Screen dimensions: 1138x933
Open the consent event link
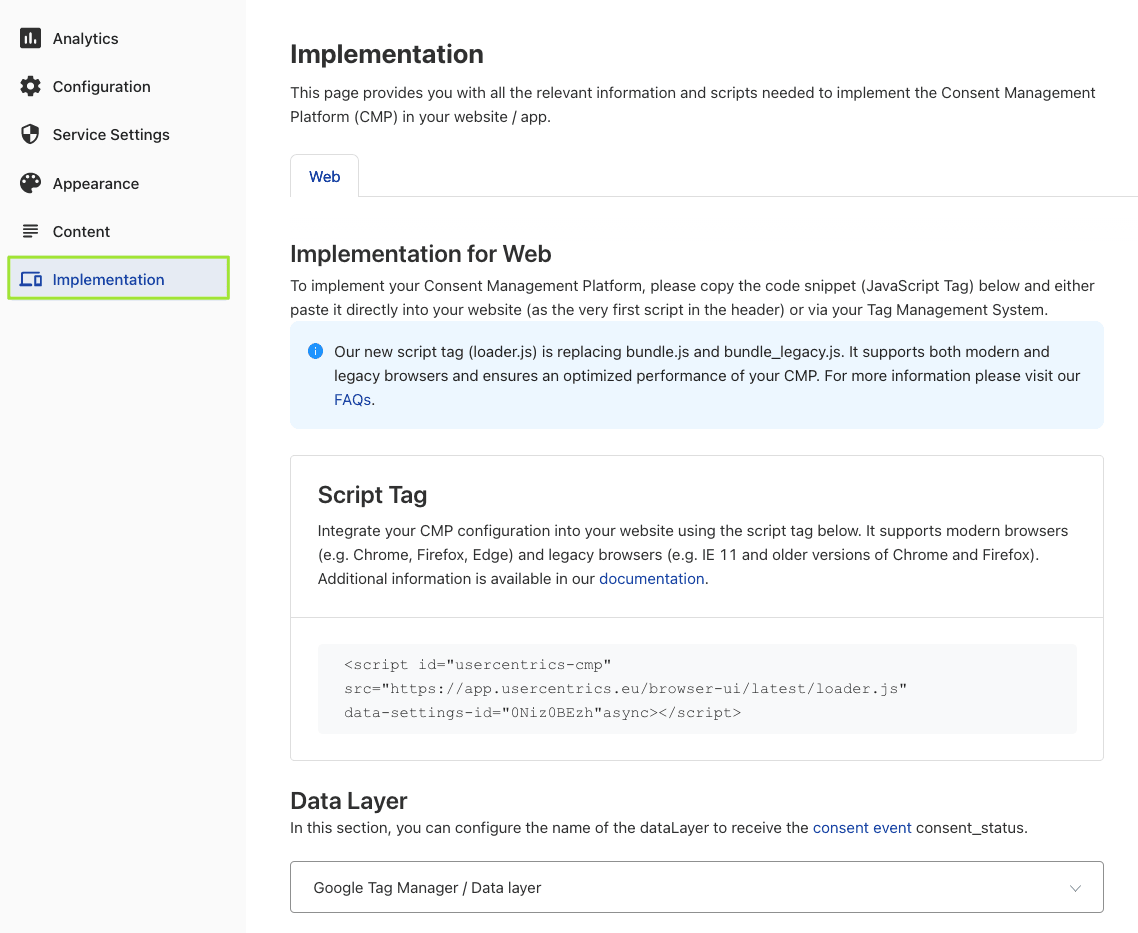pos(862,828)
